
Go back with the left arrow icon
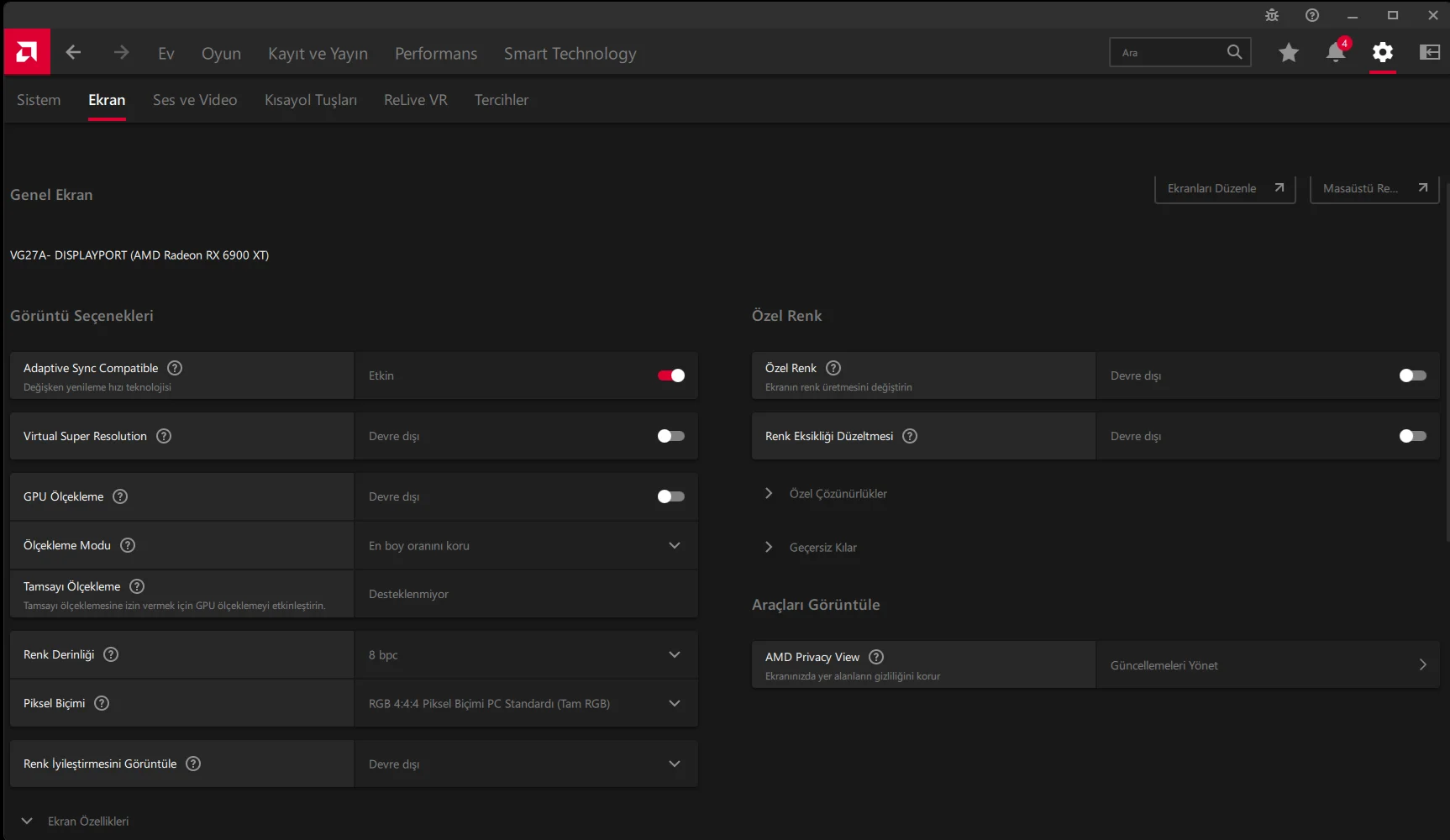pyautogui.click(x=74, y=52)
